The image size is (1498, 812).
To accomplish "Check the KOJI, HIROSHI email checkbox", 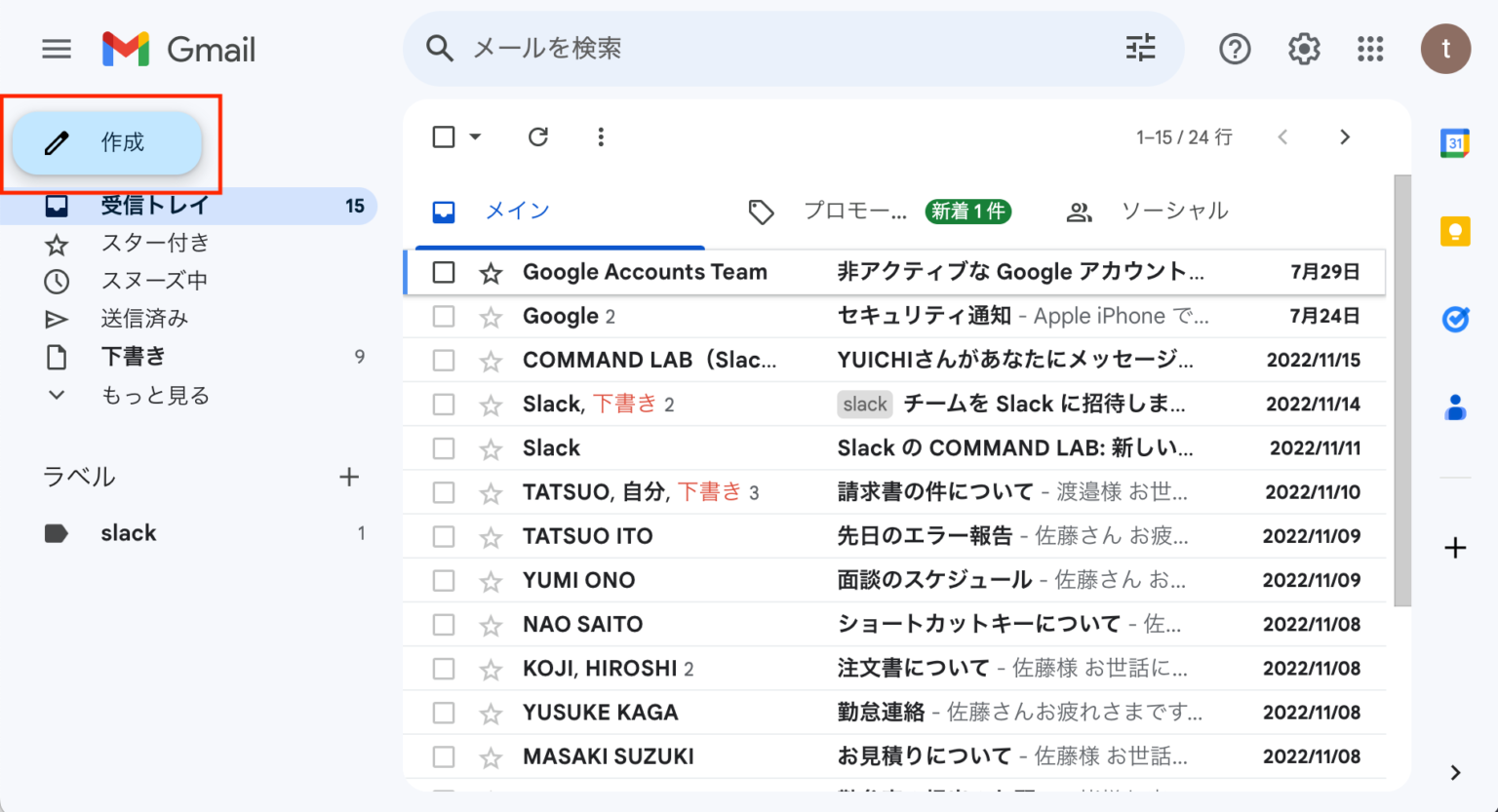I will coord(444,669).
